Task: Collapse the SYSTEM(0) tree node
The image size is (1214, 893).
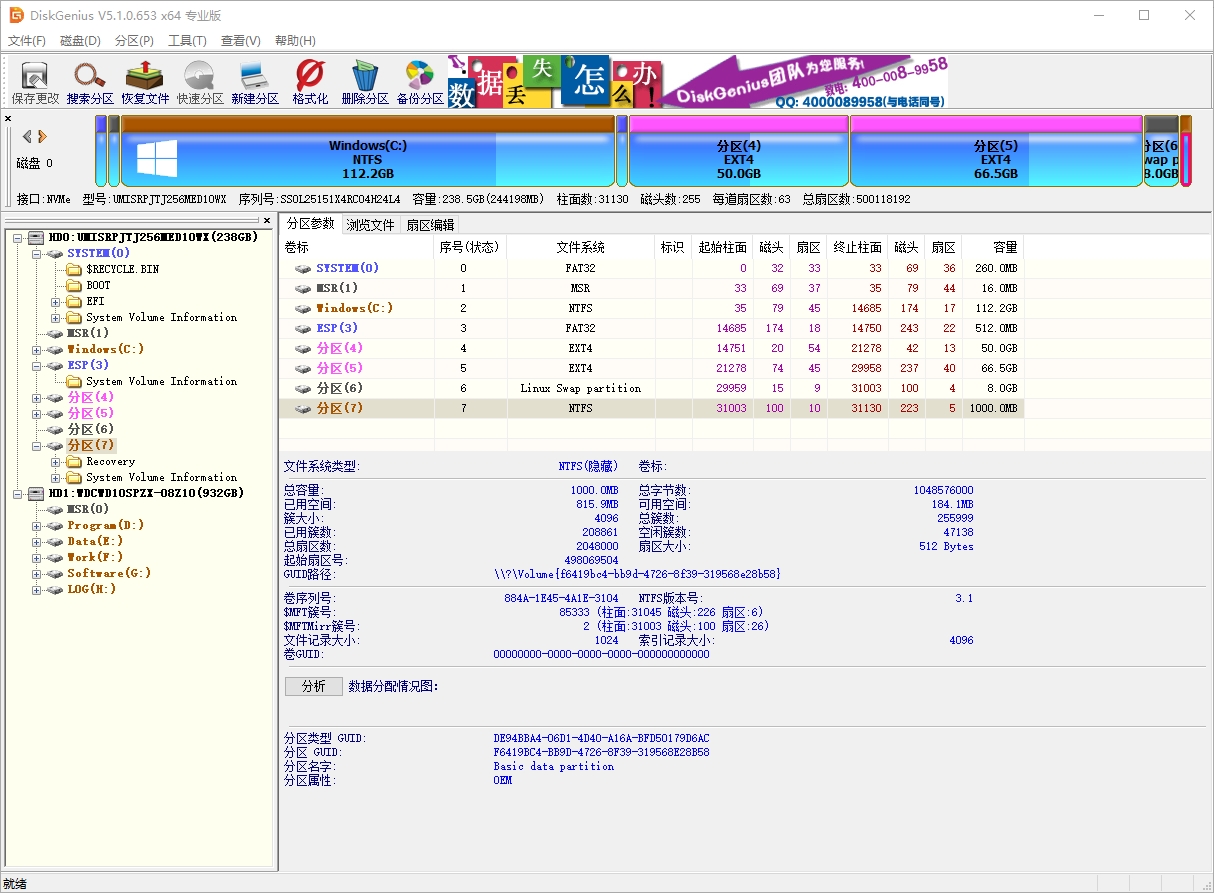Action: [37, 253]
